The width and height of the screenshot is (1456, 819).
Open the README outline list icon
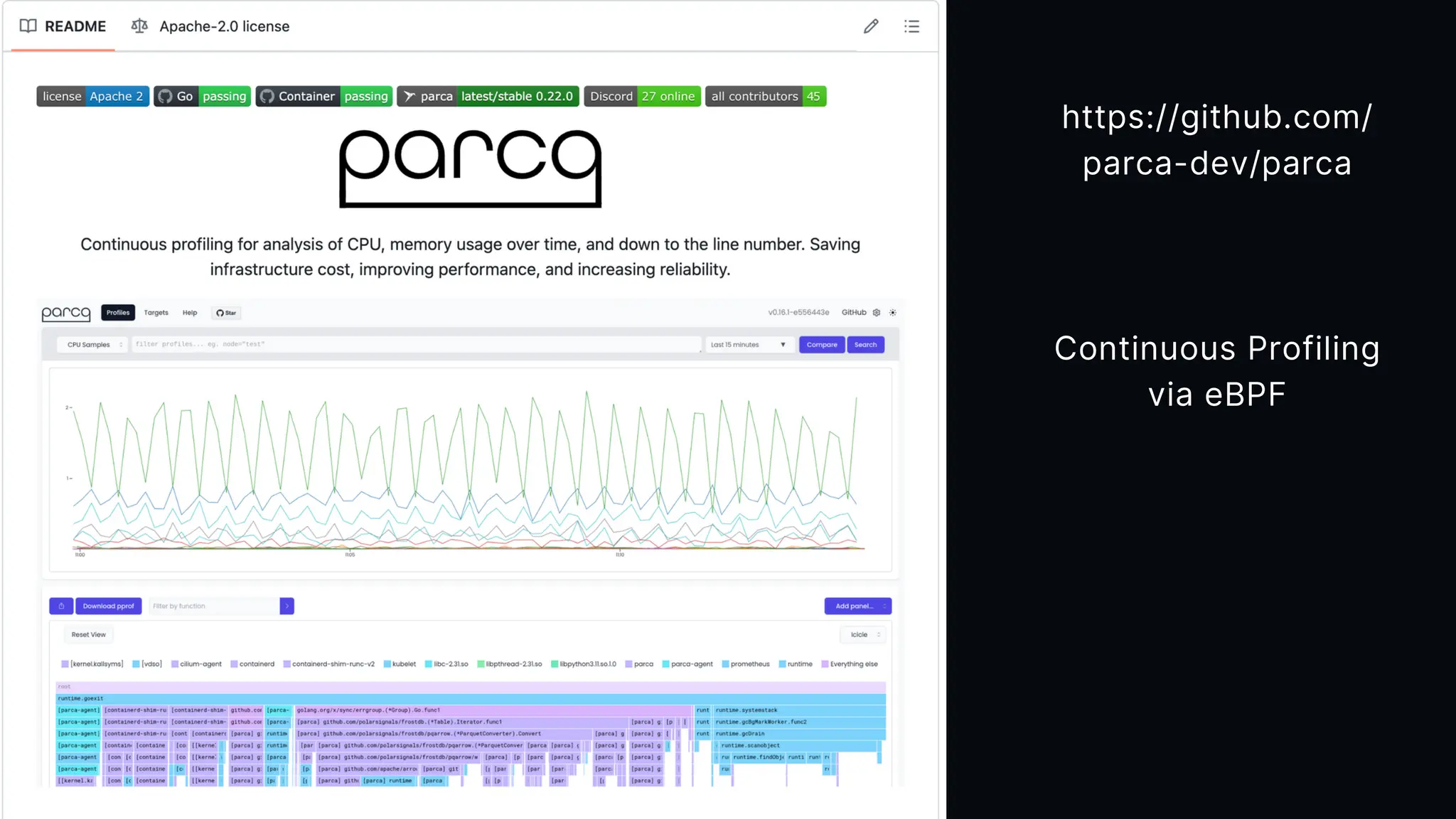point(911,26)
